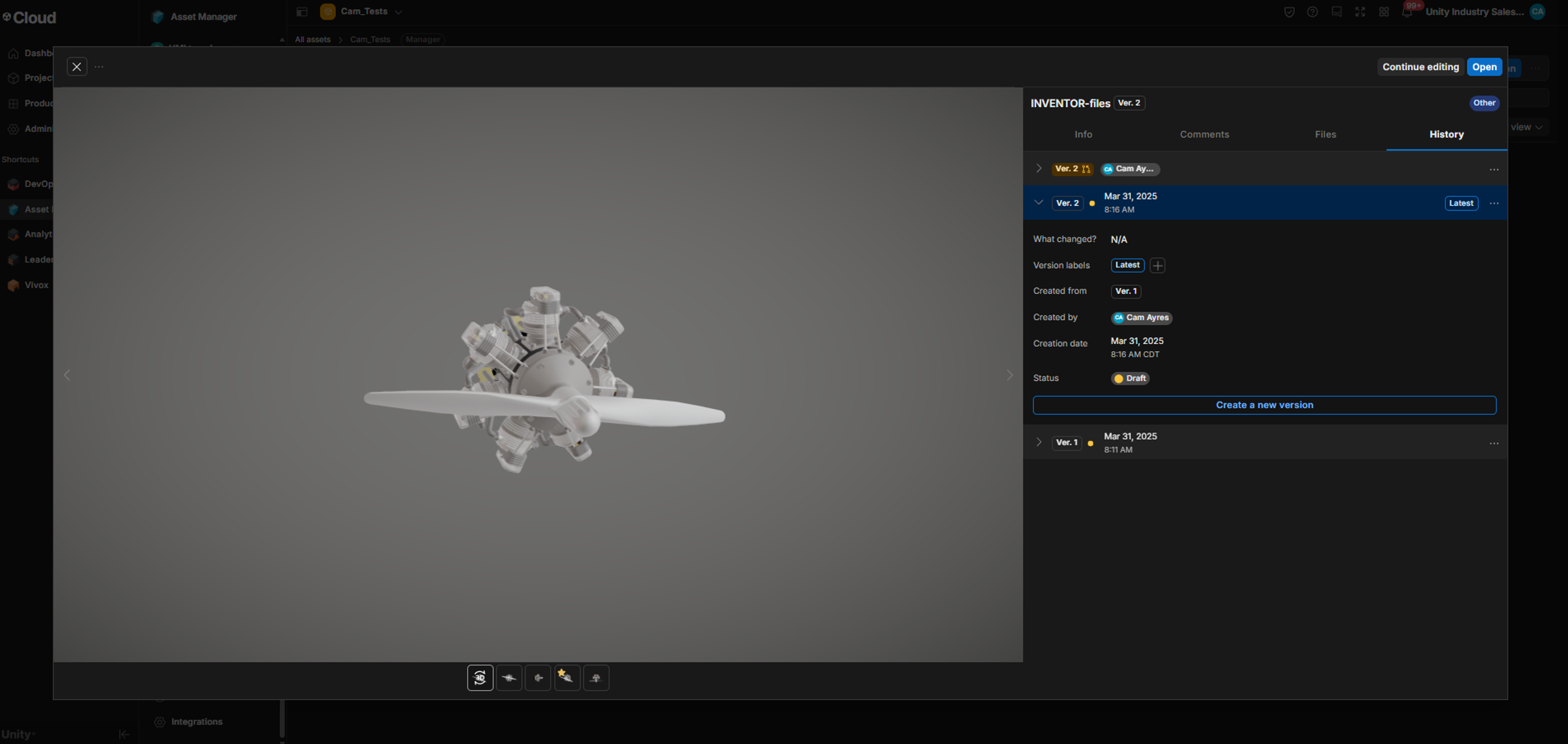Close the asset detail panel
Image resolution: width=1568 pixels, height=744 pixels.
[x=77, y=67]
